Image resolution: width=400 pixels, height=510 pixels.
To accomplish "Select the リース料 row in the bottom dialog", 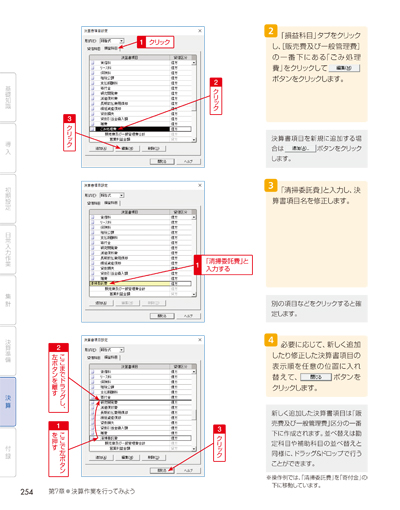I will tap(140, 377).
